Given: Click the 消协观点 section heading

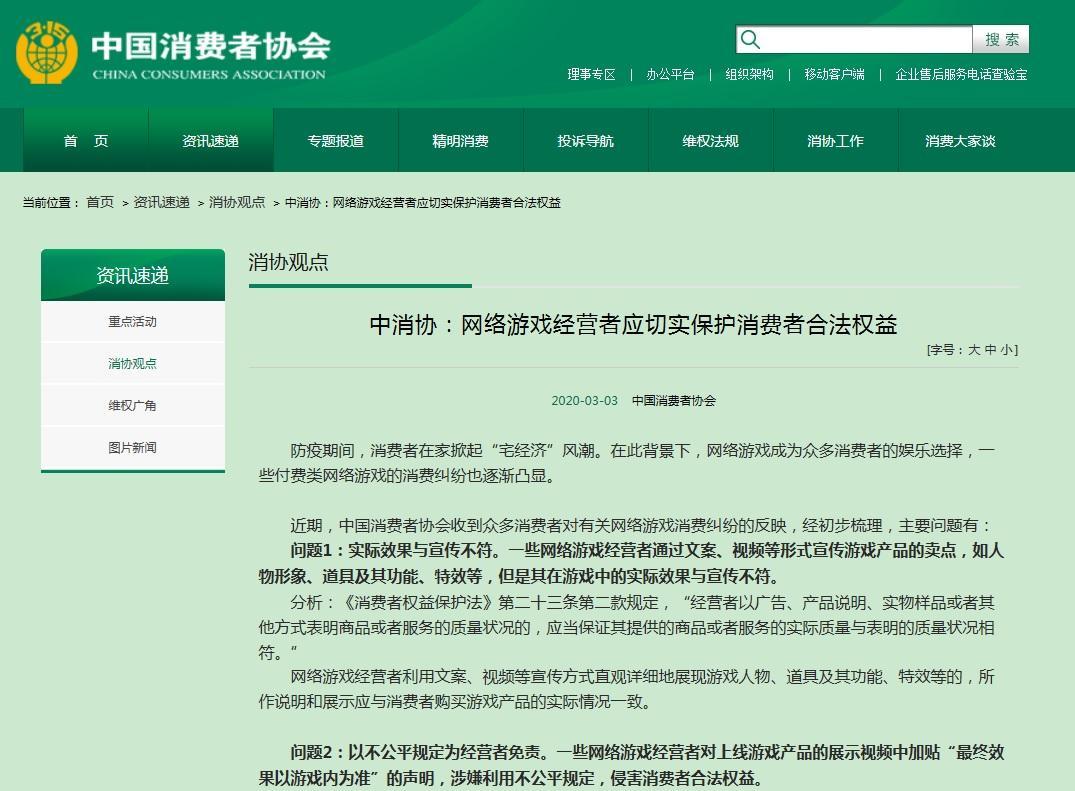Looking at the screenshot, I should click(288, 262).
